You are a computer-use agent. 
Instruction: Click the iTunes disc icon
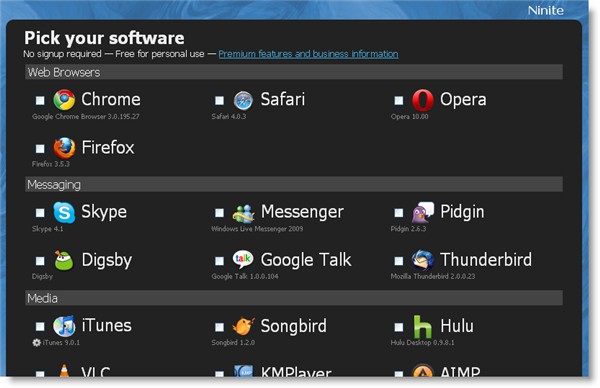pos(64,326)
